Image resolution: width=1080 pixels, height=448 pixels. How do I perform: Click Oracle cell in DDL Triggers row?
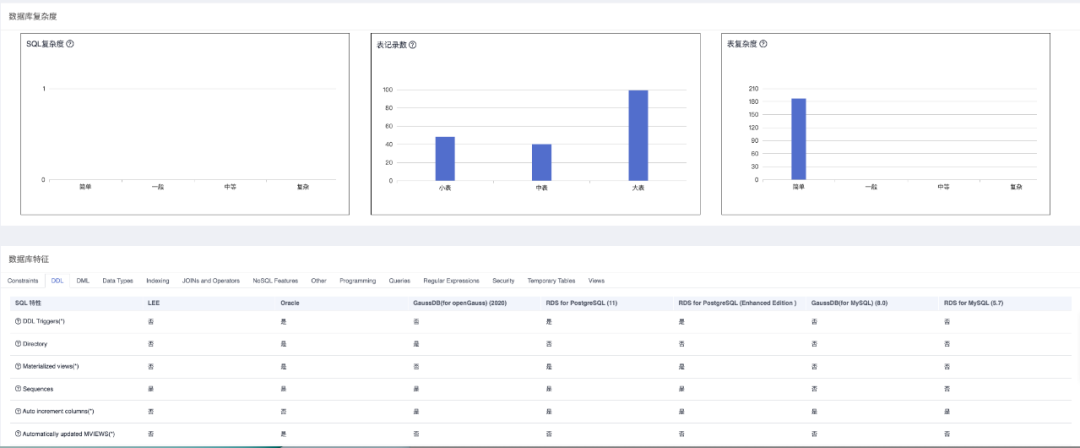(x=283, y=322)
